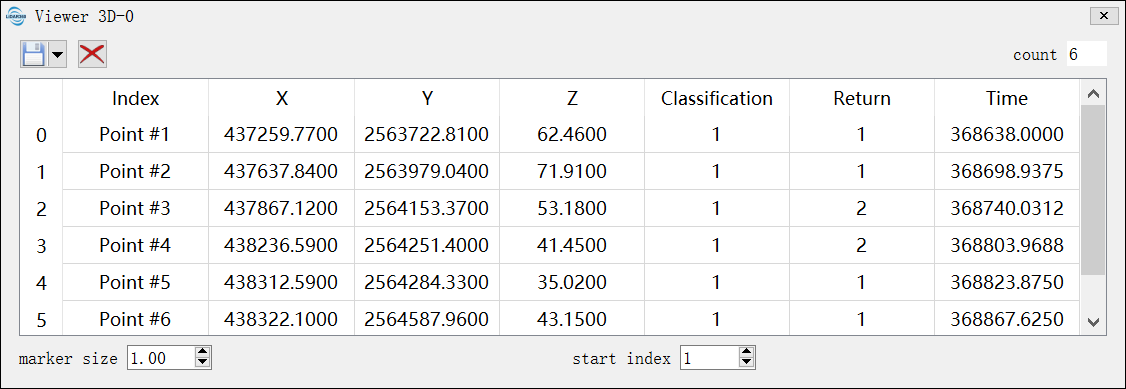Select row header 0
The width and height of the screenshot is (1126, 389).
coord(42,134)
